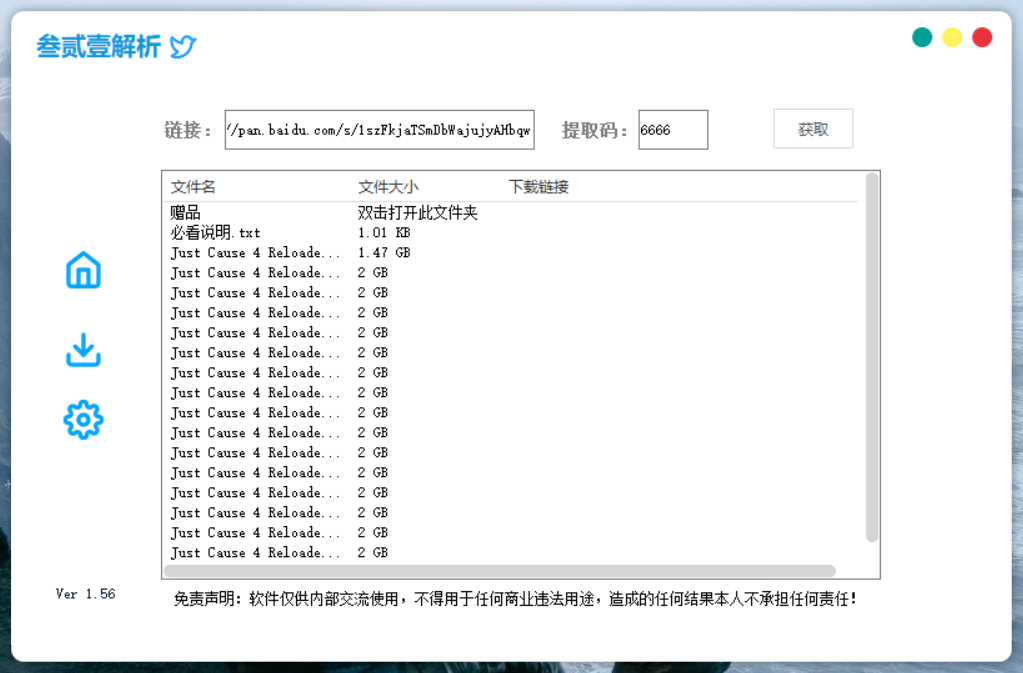This screenshot has height=673, width=1023.
Task: Click the yellow dot in the top-right corner
Action: 951,35
